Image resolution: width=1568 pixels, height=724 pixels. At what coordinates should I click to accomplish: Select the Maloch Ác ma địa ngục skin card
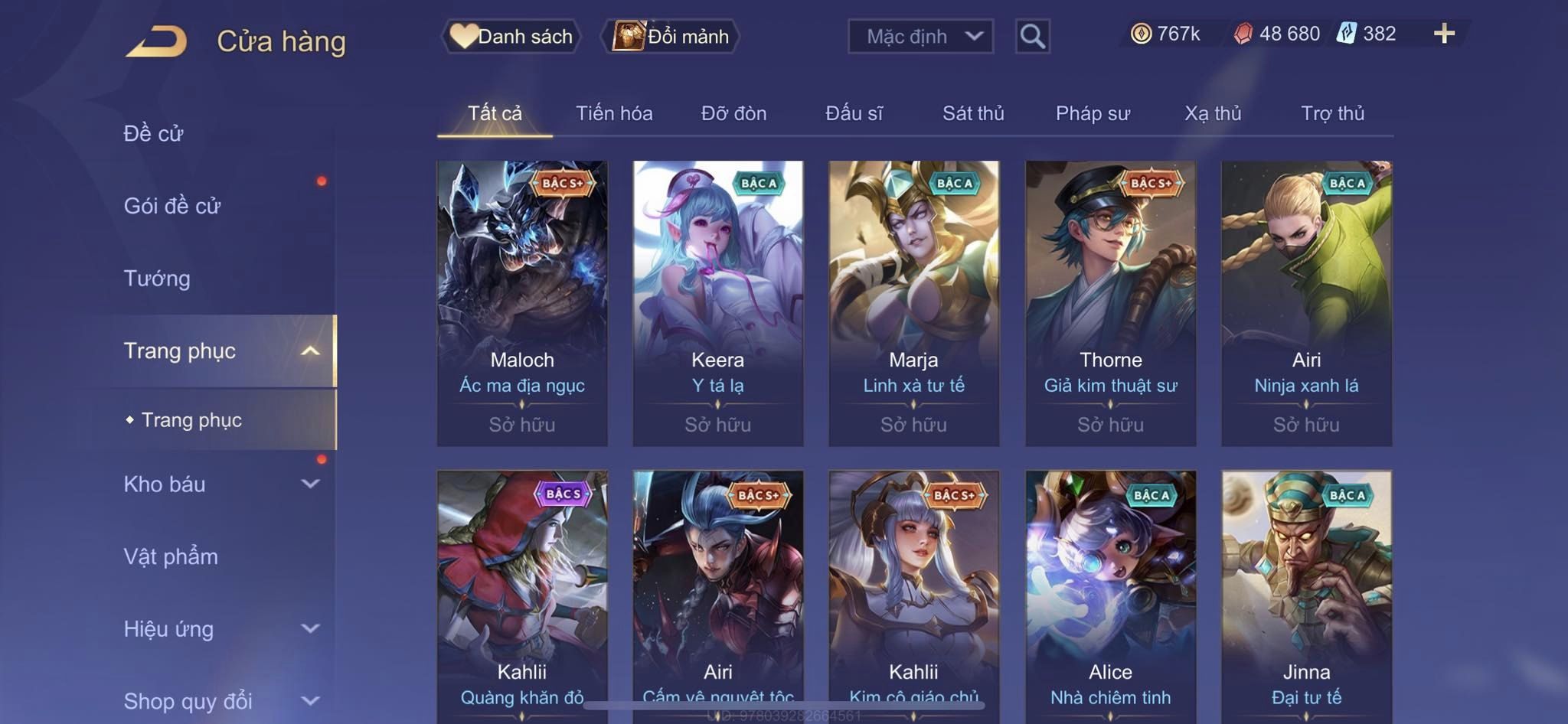click(x=522, y=303)
